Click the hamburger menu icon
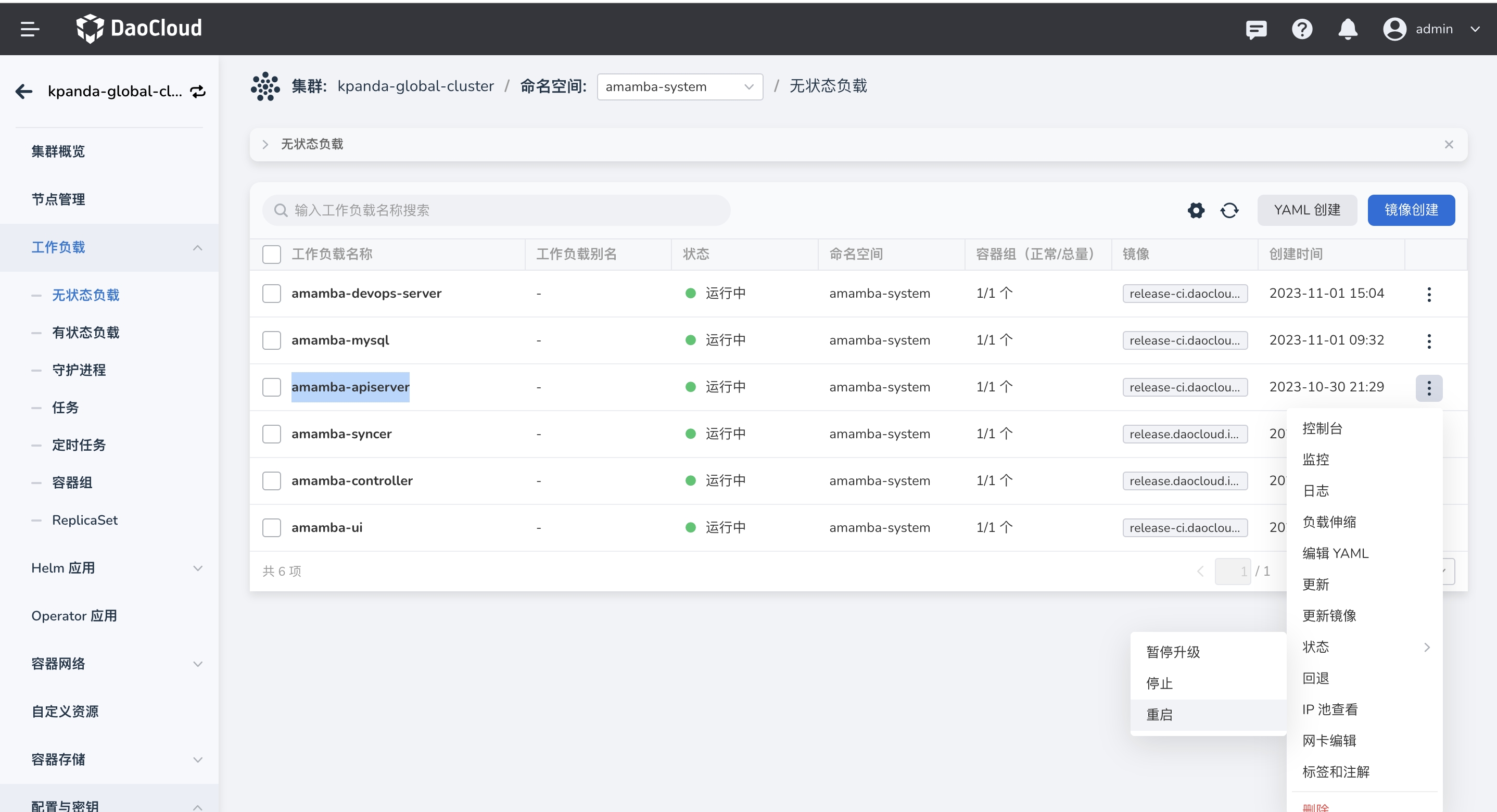The height and width of the screenshot is (812, 1497). [x=30, y=29]
